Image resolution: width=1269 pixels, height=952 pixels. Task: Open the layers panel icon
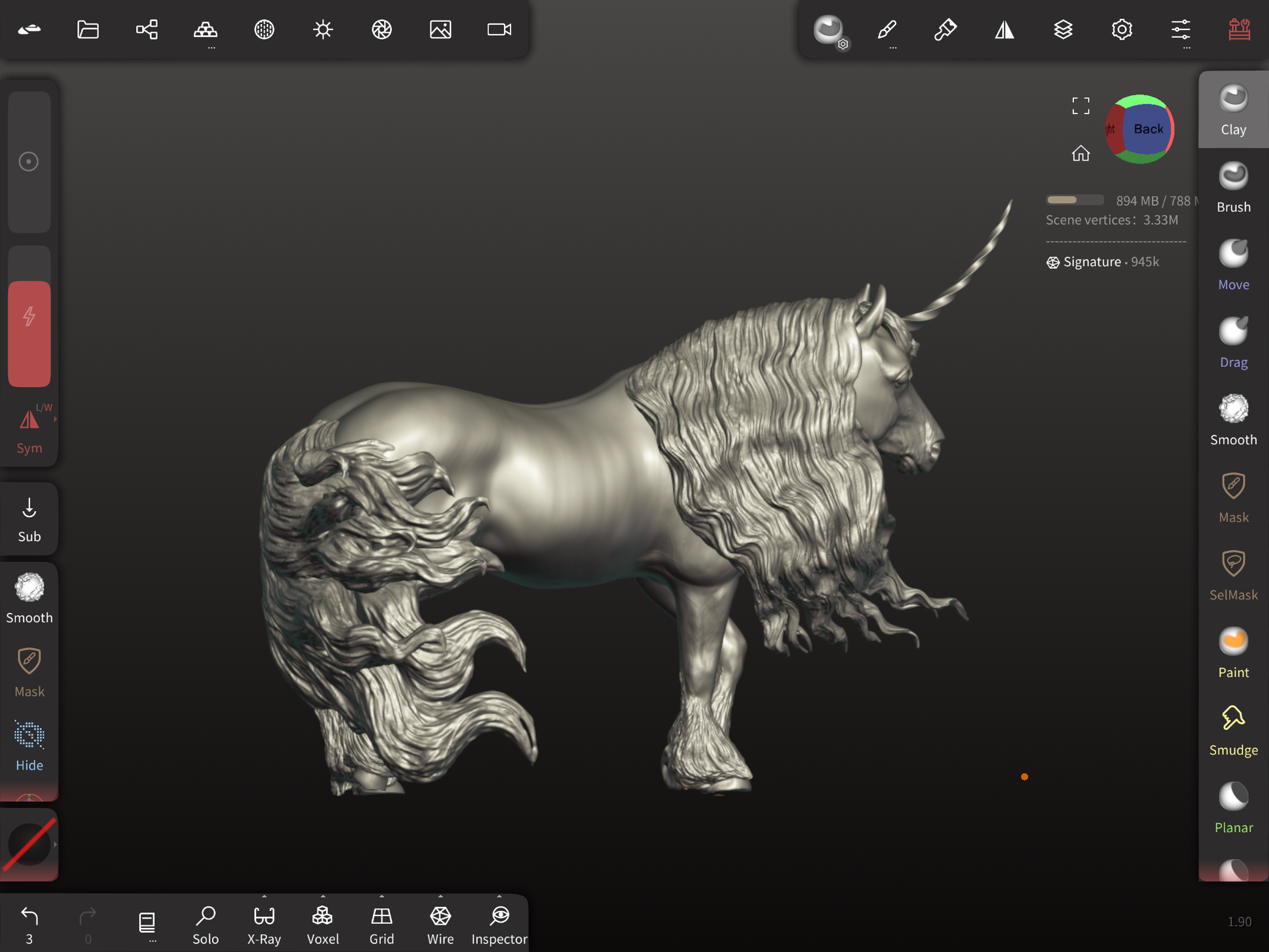point(1063,29)
